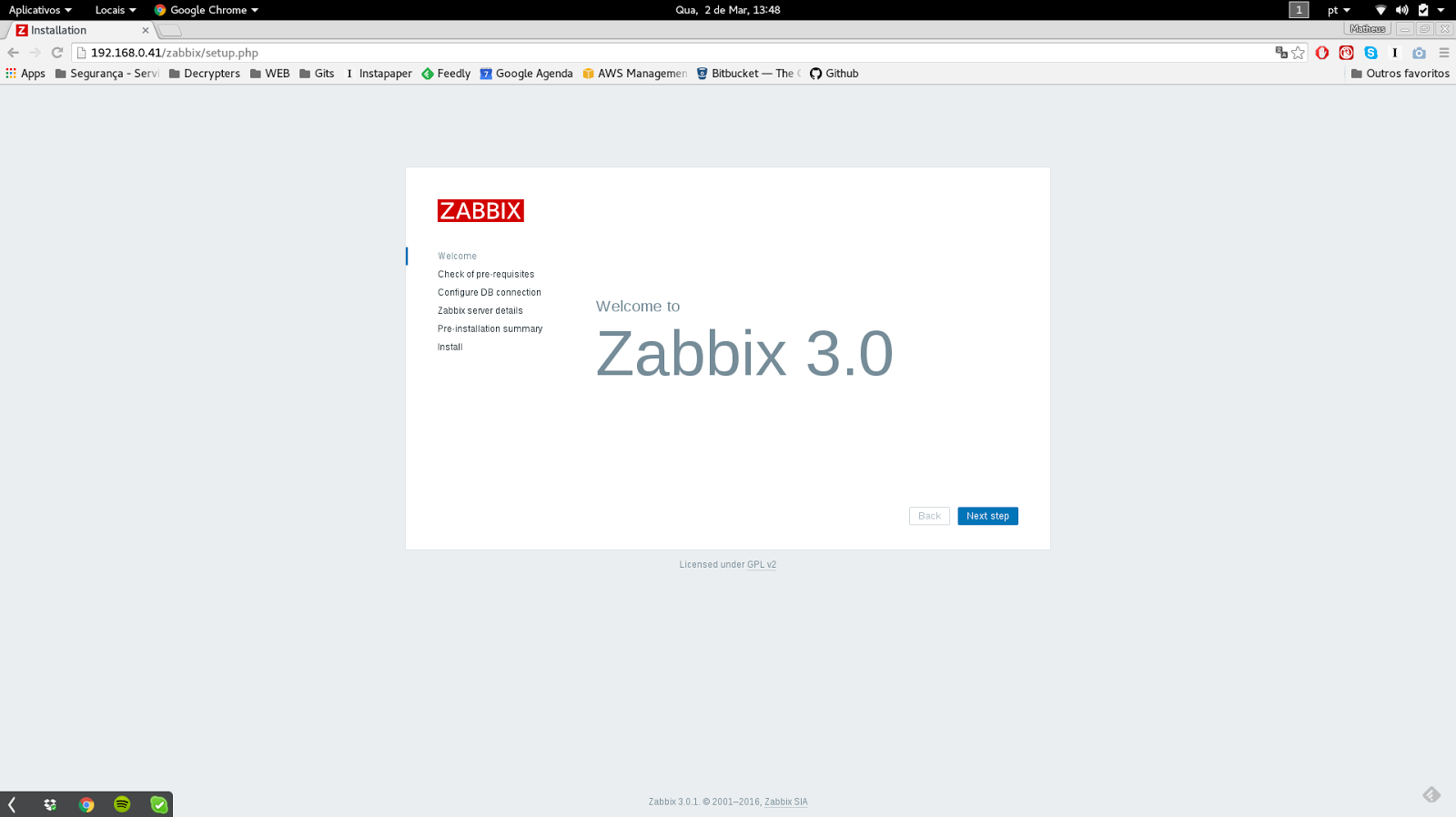Open the Decrypters bookmarks folder
The image size is (1456, 817).
205,74
